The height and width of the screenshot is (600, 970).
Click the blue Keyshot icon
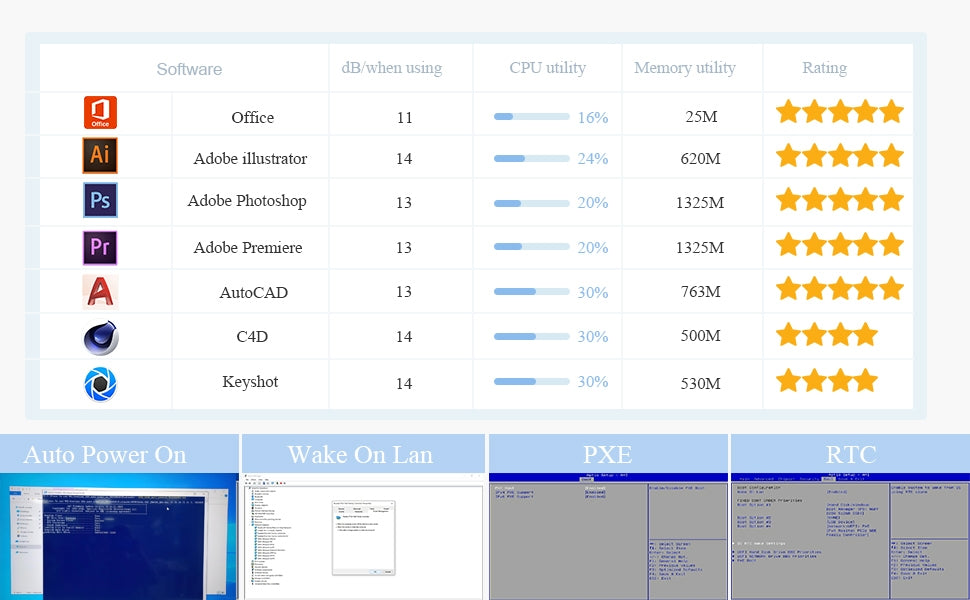100,384
